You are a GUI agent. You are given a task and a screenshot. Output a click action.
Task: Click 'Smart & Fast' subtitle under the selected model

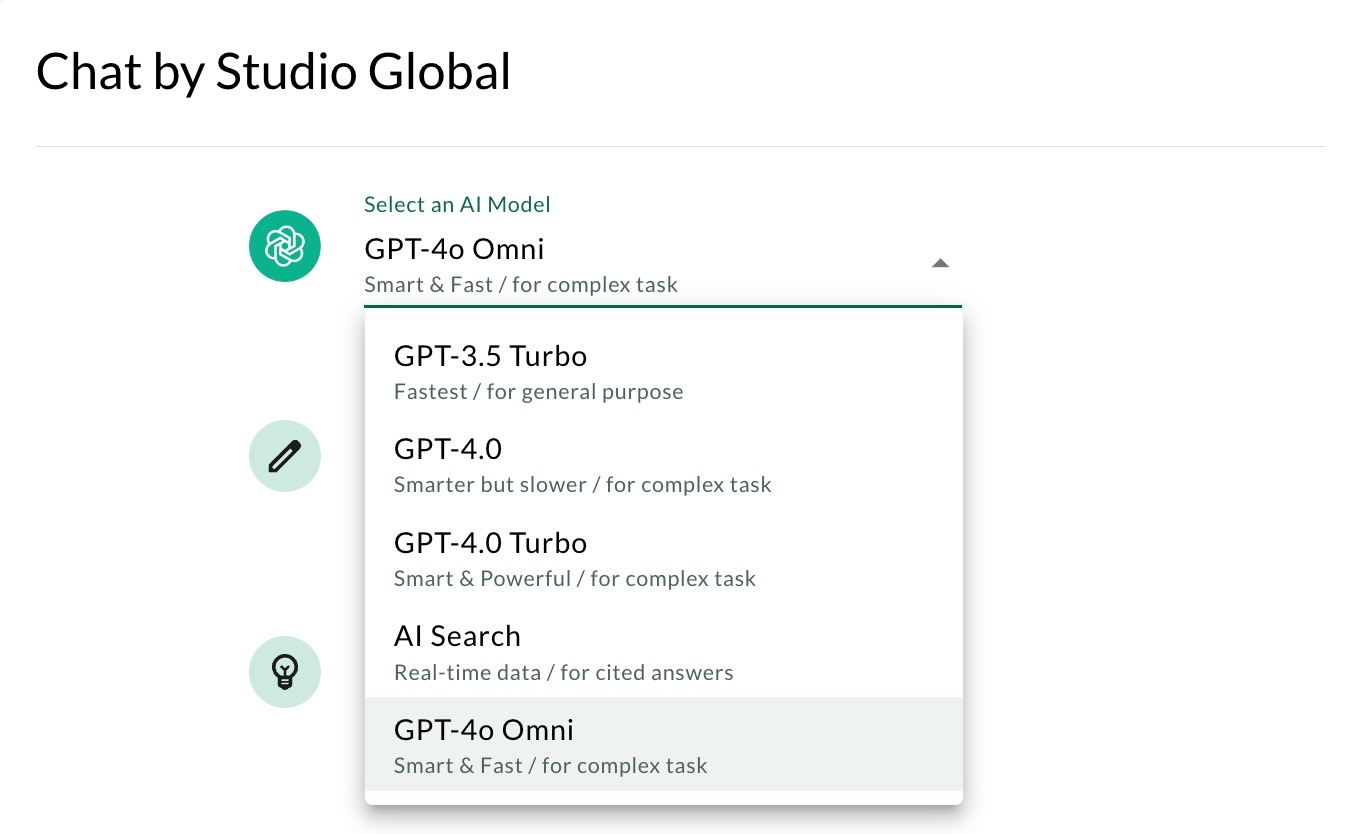pos(520,285)
